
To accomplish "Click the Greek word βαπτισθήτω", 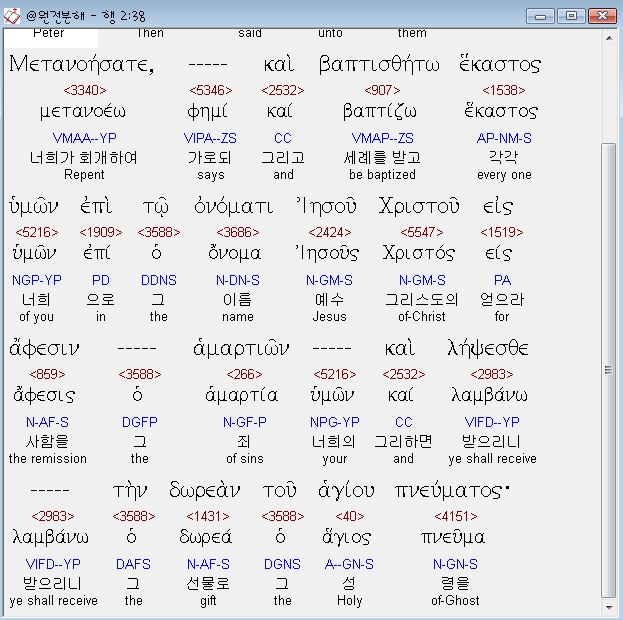I will click(379, 65).
